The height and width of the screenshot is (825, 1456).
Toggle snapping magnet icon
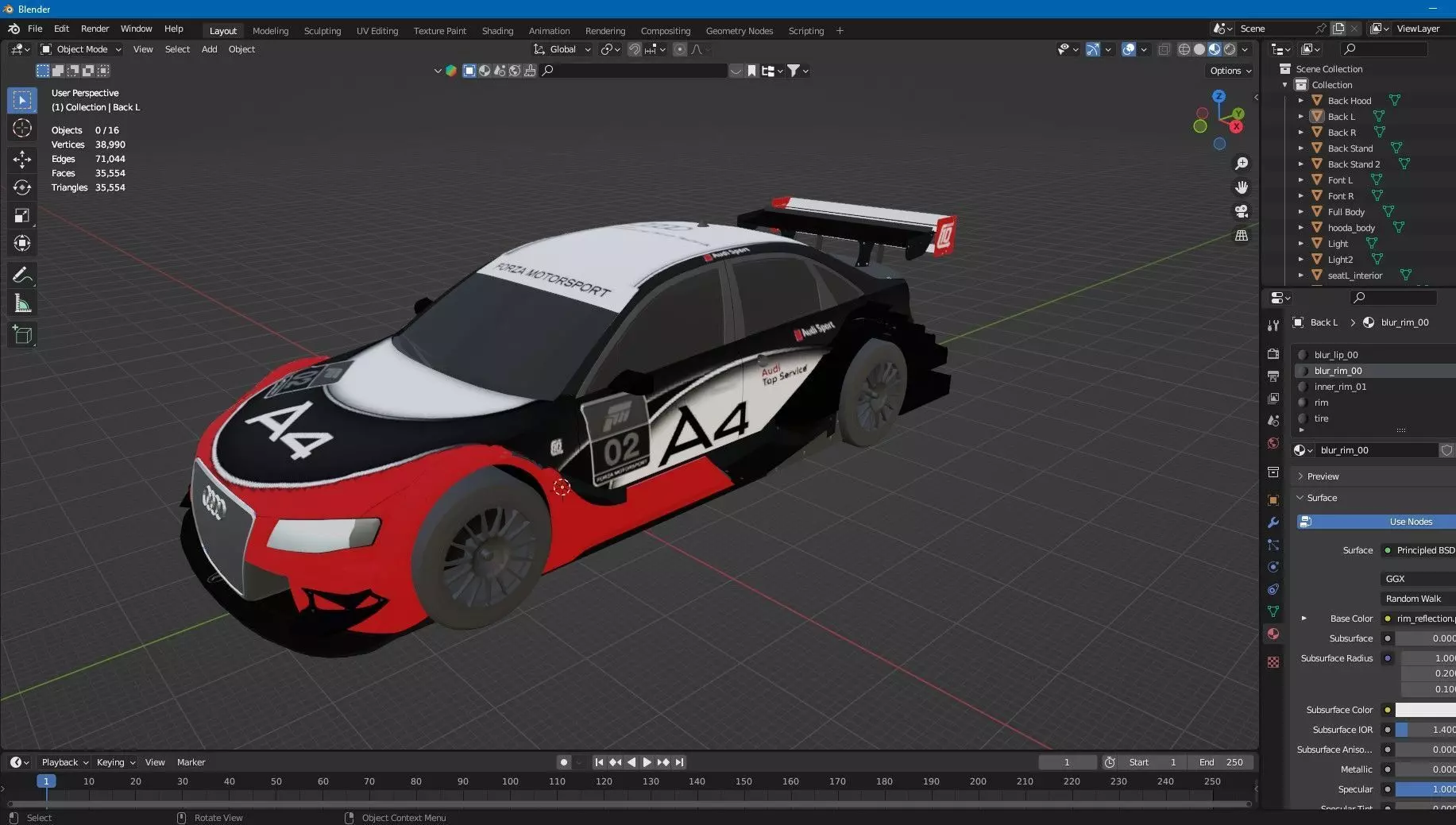[634, 49]
